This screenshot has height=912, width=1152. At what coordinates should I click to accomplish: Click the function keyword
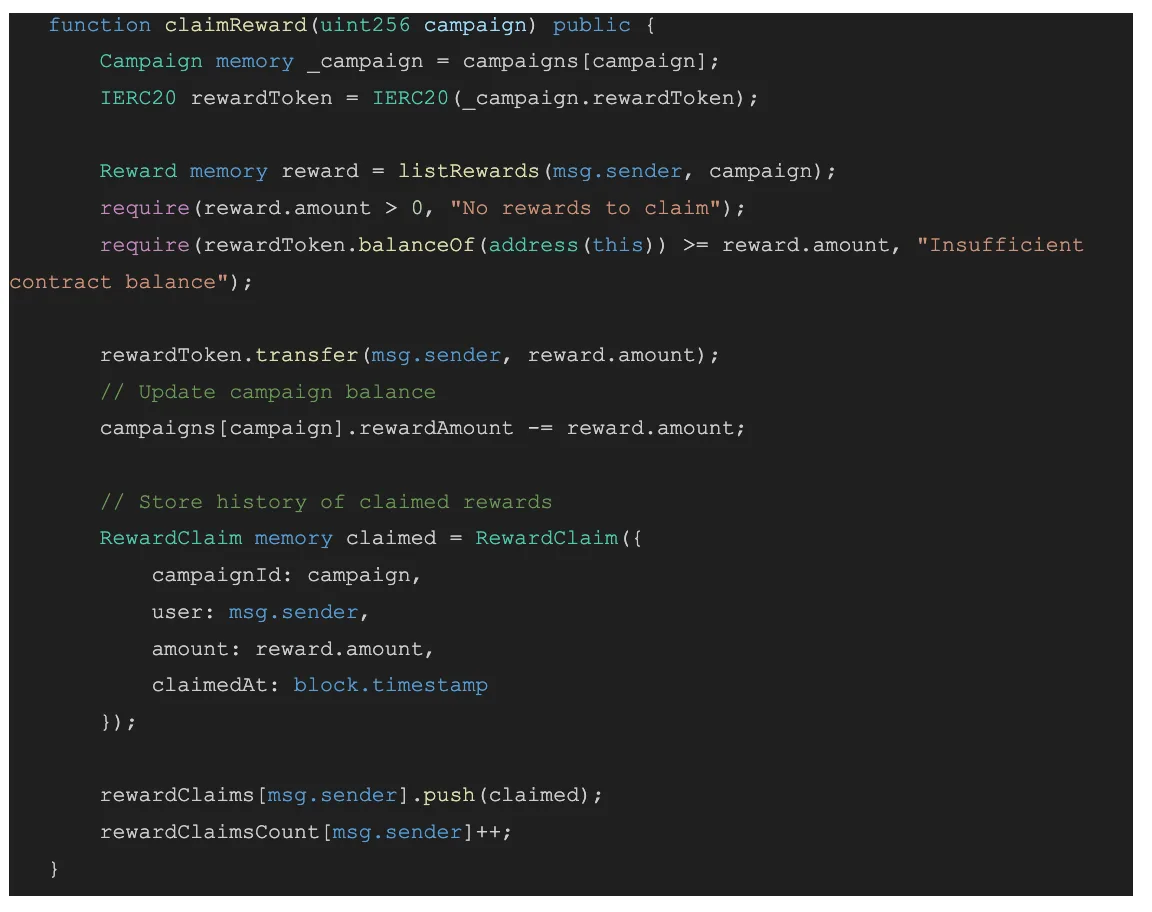point(99,25)
